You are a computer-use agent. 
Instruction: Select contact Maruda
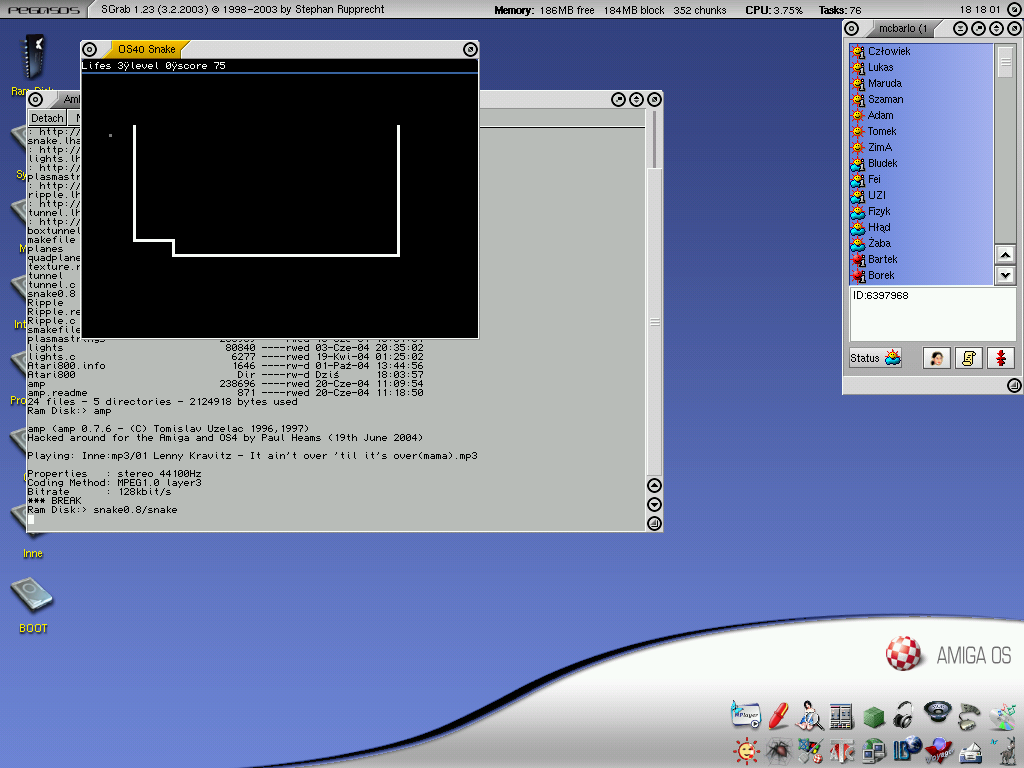pos(921,84)
